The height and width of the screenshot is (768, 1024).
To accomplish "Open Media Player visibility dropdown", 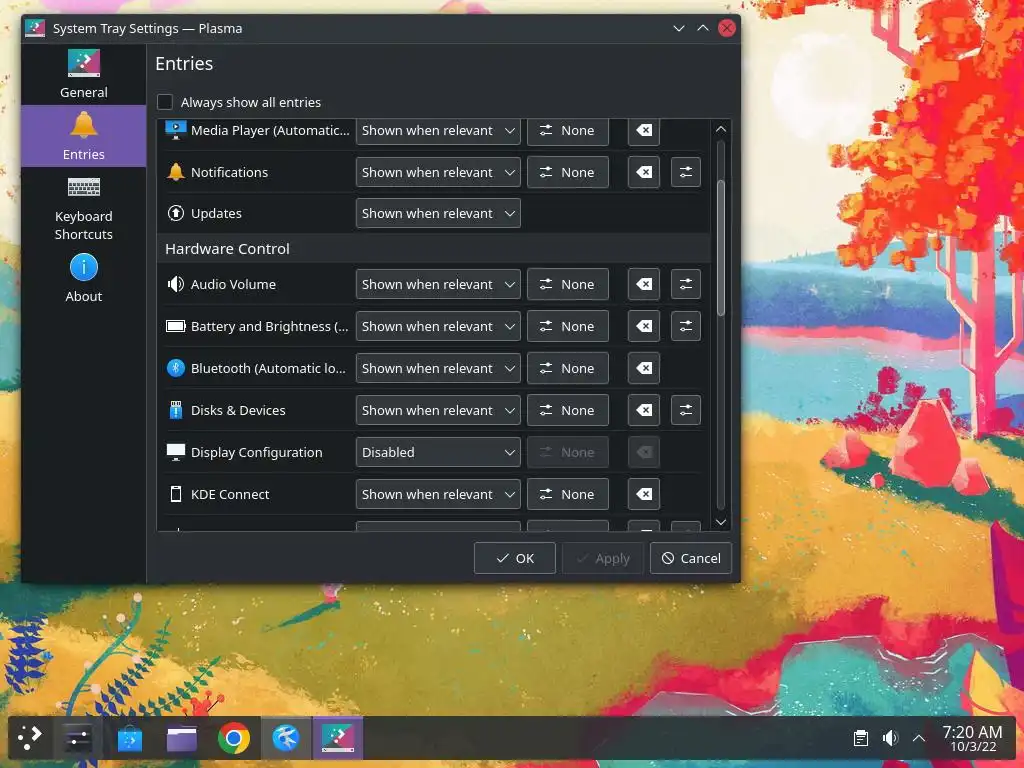I will click(438, 131).
